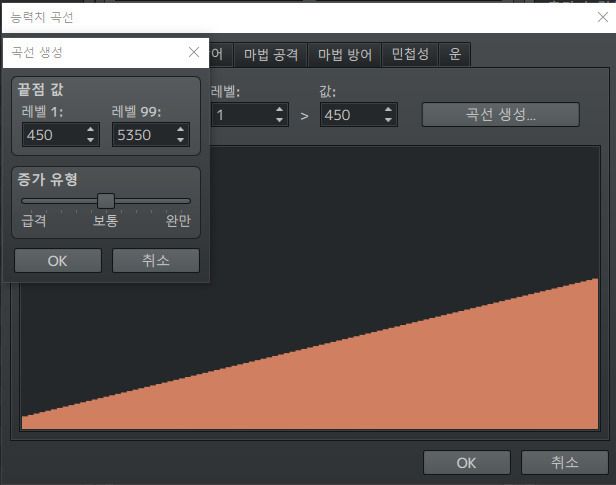Increment the 레벨 spinner up arrow
Viewport: 616px width, 485px height.
click(x=279, y=110)
